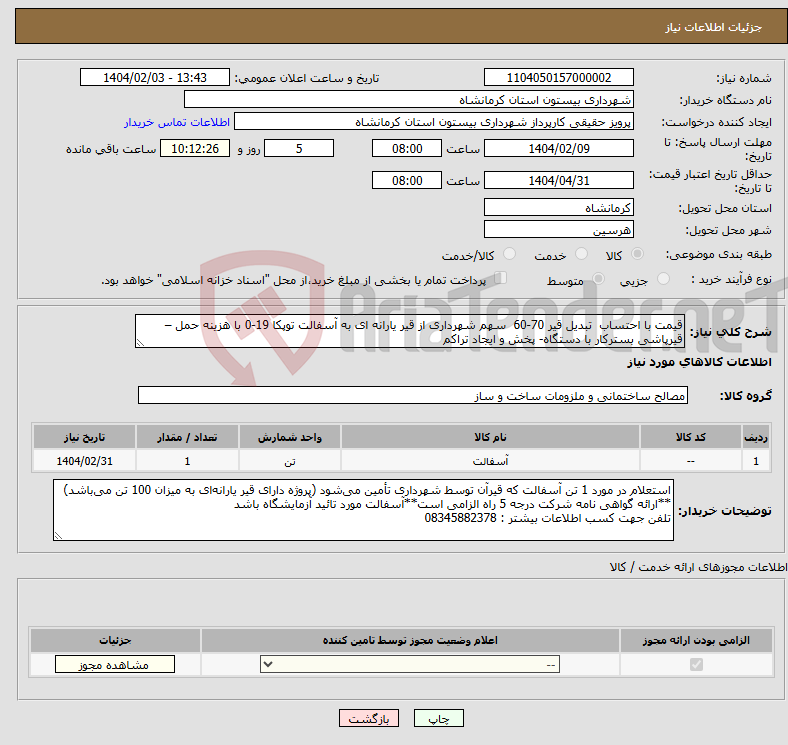Click the price validity time 08:00 field
Image resolution: width=788 pixels, height=745 pixels.
click(x=407, y=180)
